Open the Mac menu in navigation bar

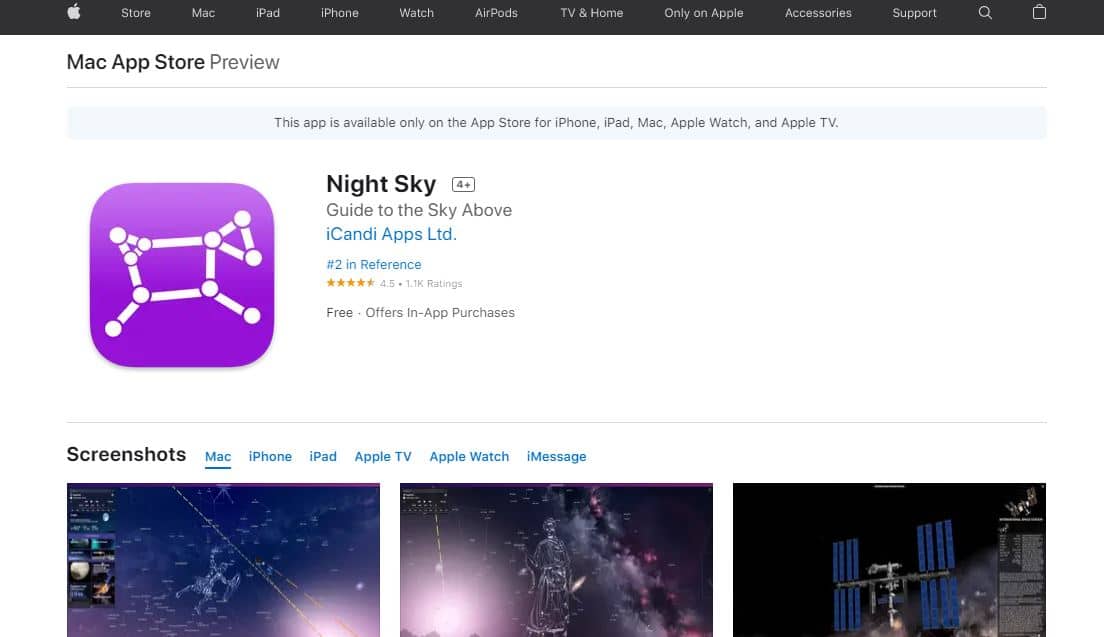coord(203,13)
